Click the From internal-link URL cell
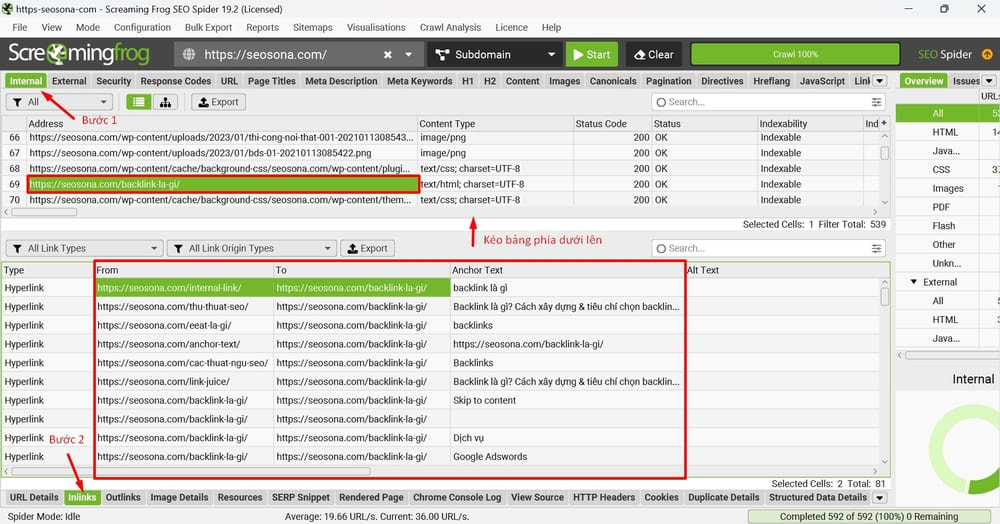 184,288
